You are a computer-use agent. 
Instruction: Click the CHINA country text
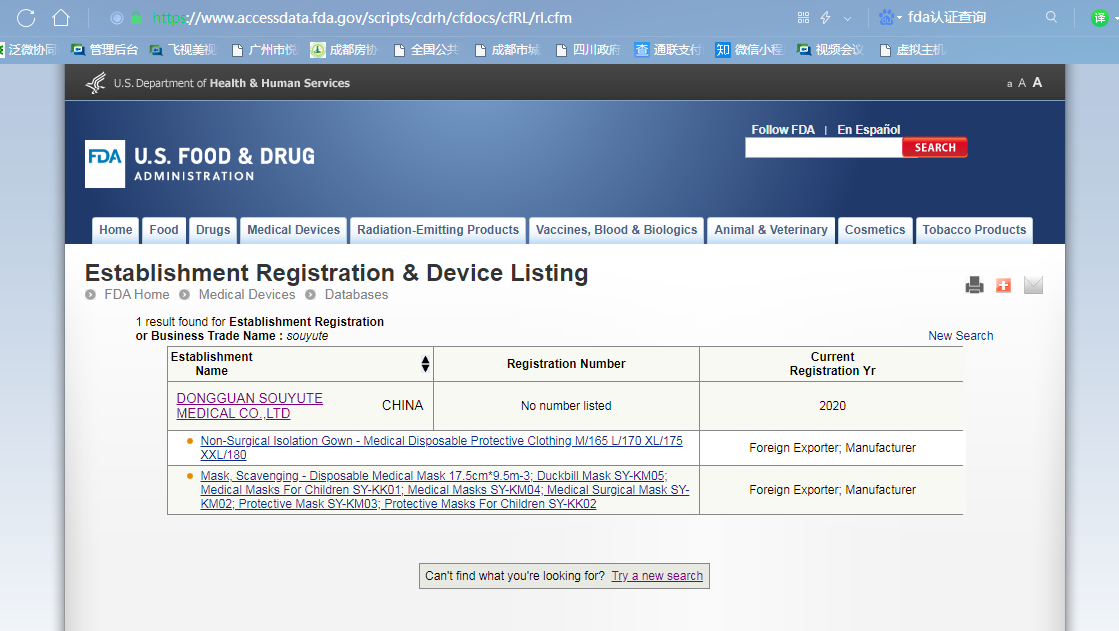[402, 405]
